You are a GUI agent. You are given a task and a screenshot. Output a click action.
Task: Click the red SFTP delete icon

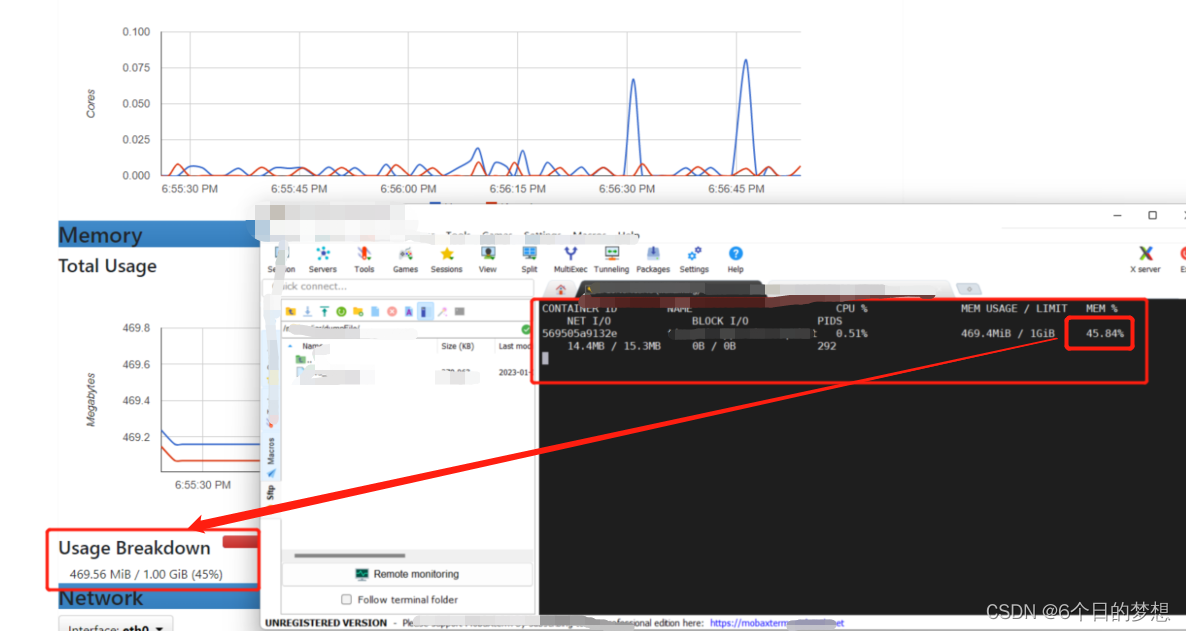[392, 312]
